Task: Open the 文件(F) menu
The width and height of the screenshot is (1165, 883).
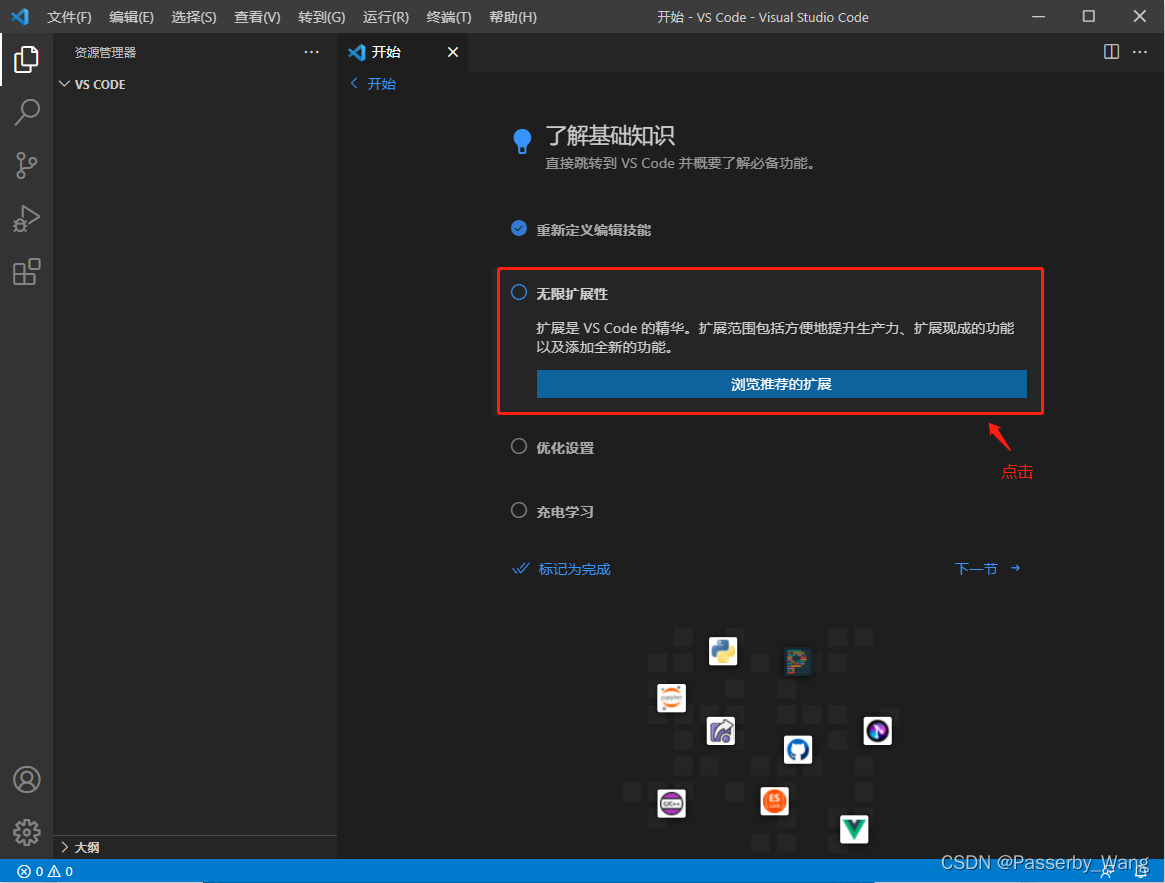Action: (69, 17)
